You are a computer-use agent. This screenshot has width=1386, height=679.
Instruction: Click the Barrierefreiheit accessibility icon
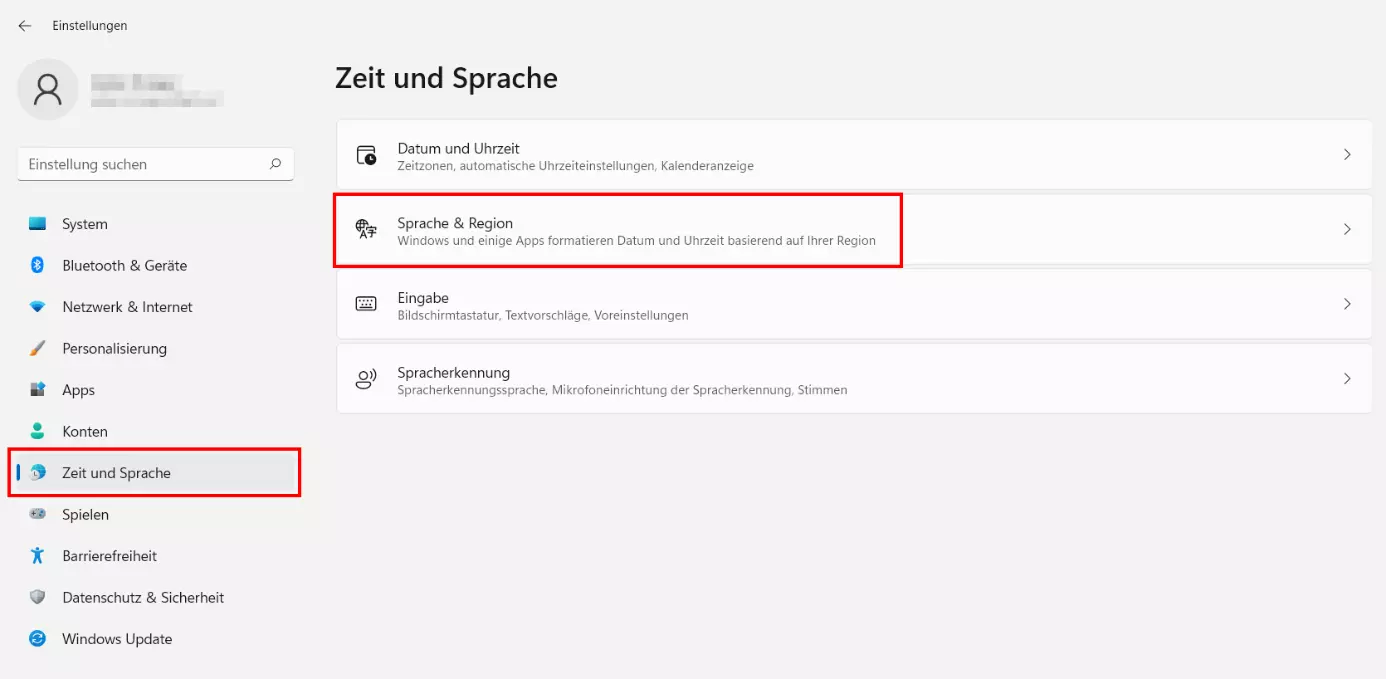click(x=38, y=556)
